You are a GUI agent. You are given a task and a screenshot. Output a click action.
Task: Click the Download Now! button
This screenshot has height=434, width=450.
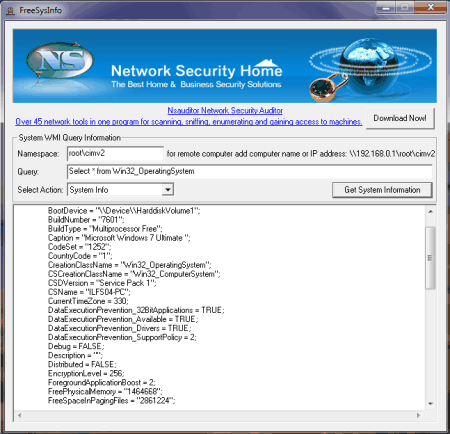point(400,118)
